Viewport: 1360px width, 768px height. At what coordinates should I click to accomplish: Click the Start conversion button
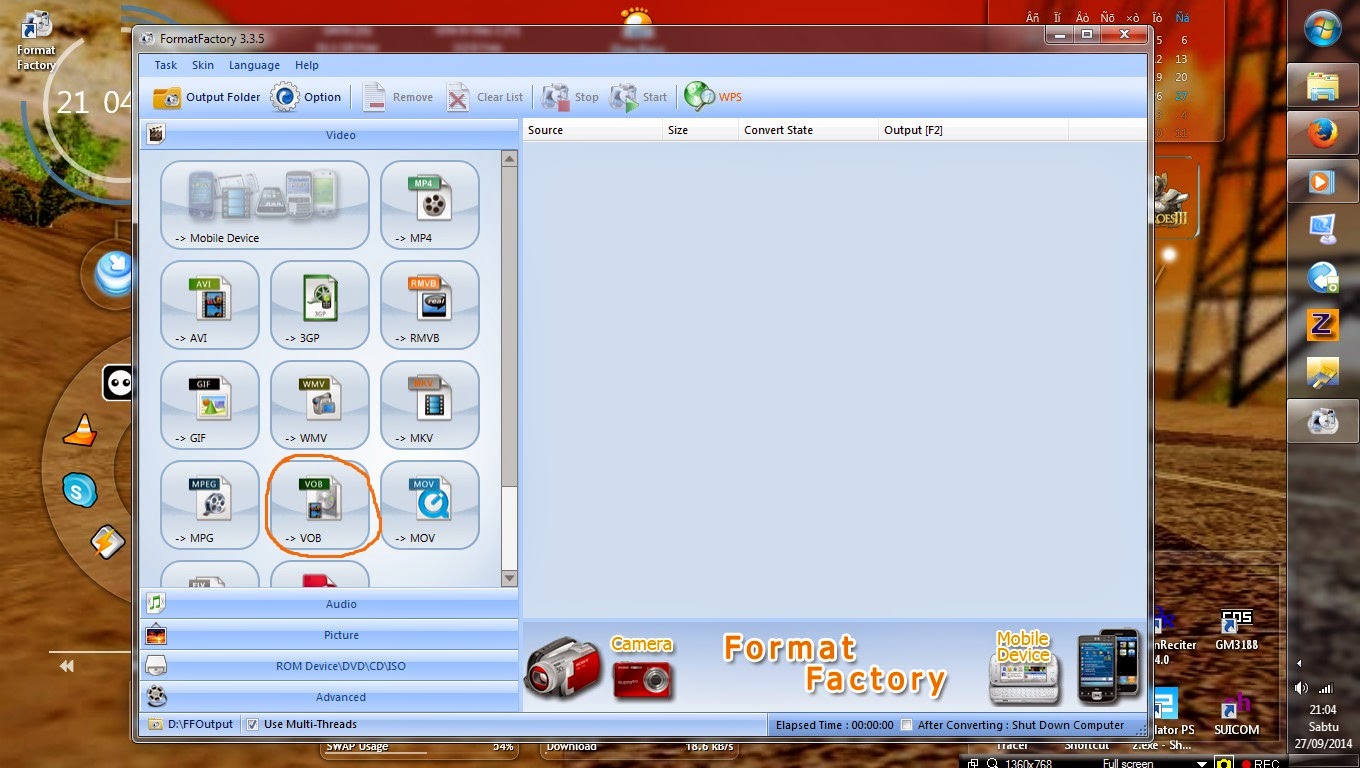click(x=639, y=97)
